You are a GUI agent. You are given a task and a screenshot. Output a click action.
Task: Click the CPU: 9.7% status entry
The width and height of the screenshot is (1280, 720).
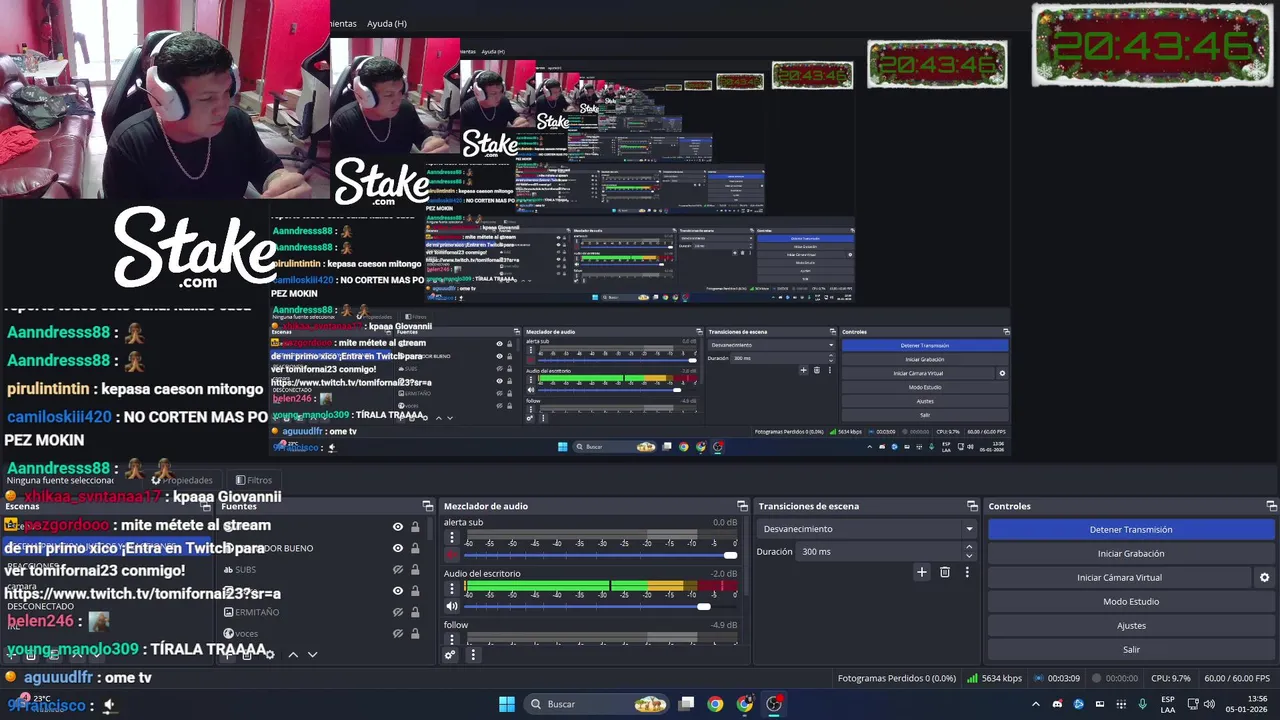point(1171,678)
